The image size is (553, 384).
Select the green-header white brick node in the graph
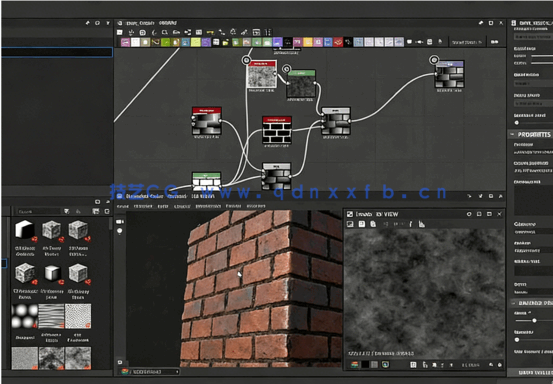207,181
